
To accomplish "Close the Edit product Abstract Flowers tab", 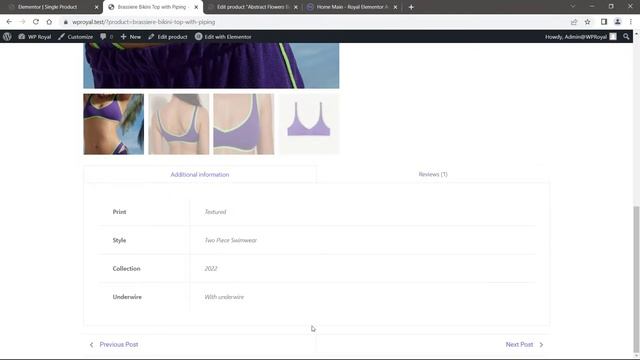I will pyautogui.click(x=296, y=7).
